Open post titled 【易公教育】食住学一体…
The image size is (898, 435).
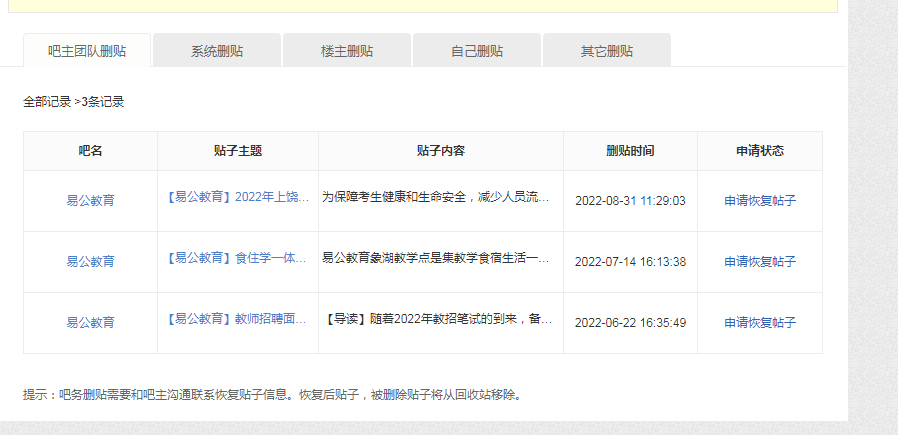237,258
